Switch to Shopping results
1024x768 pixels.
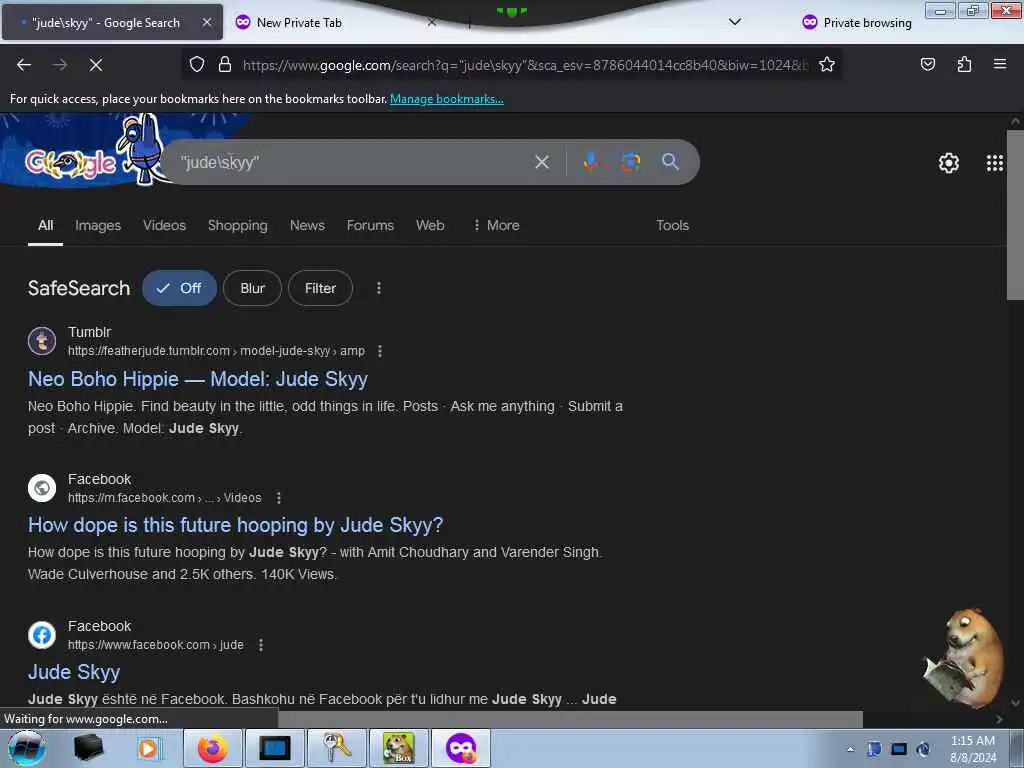click(238, 225)
